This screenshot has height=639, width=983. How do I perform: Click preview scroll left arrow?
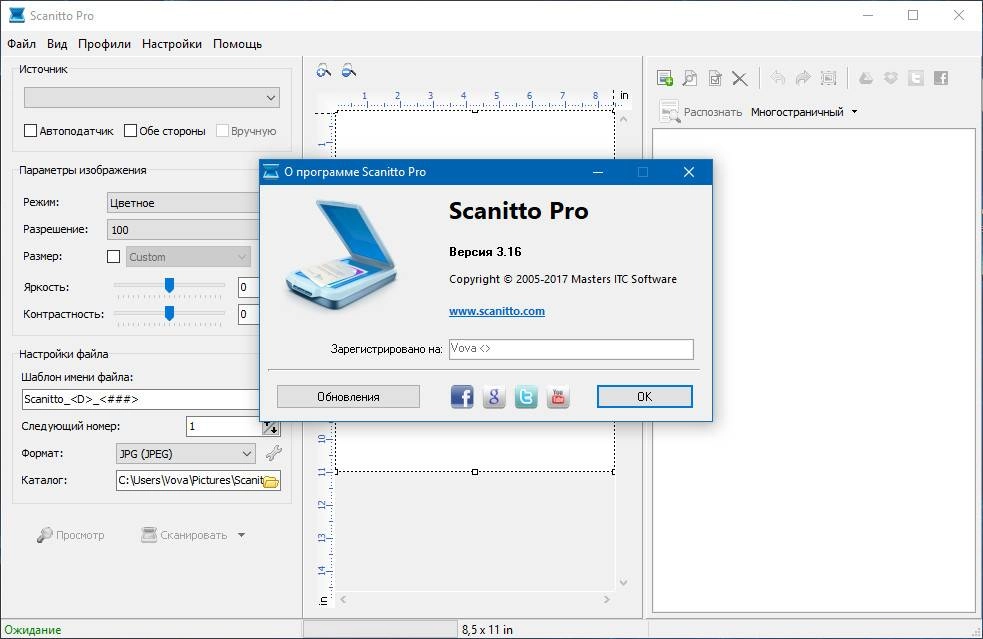pyautogui.click(x=343, y=599)
